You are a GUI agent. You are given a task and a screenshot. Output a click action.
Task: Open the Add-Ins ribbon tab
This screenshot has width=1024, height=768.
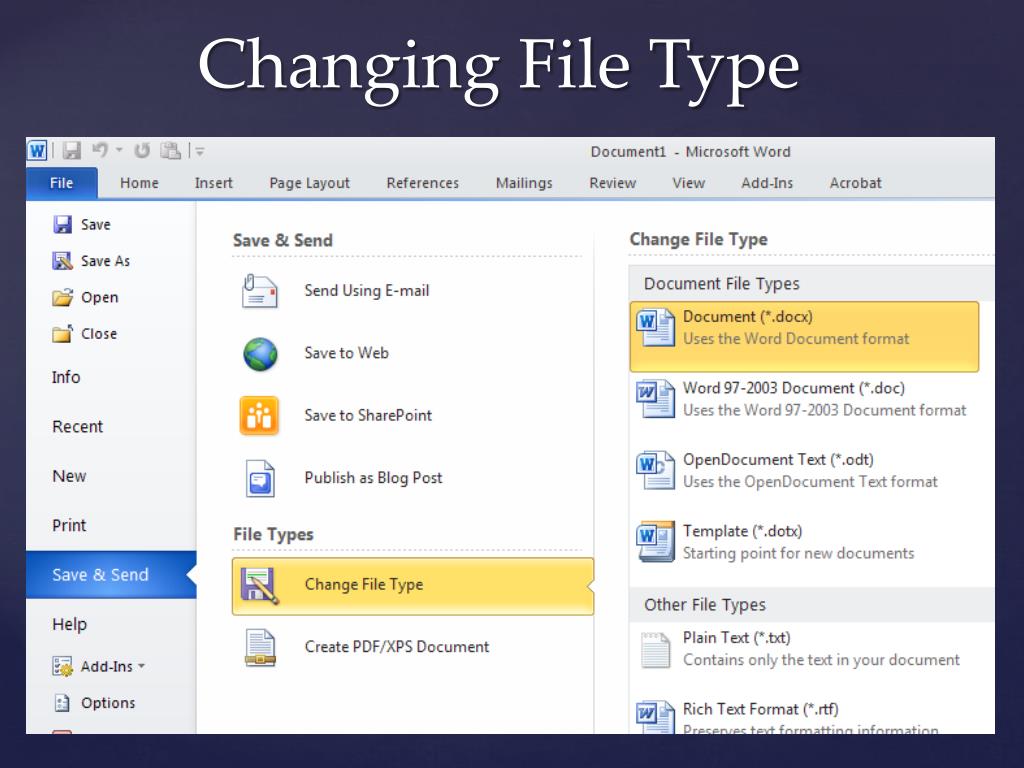click(x=767, y=183)
